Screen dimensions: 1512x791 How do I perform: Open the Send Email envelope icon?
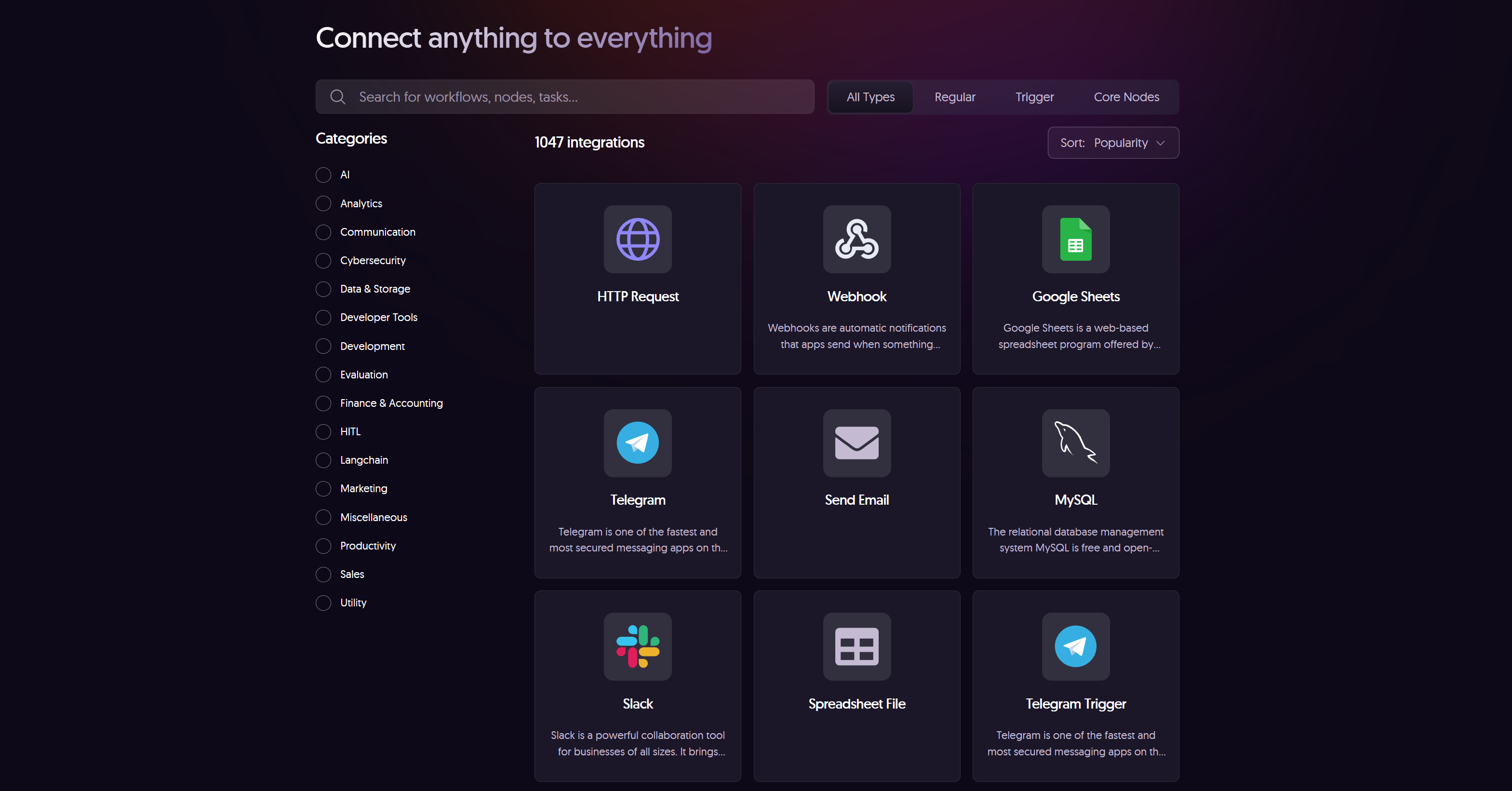[x=856, y=442]
